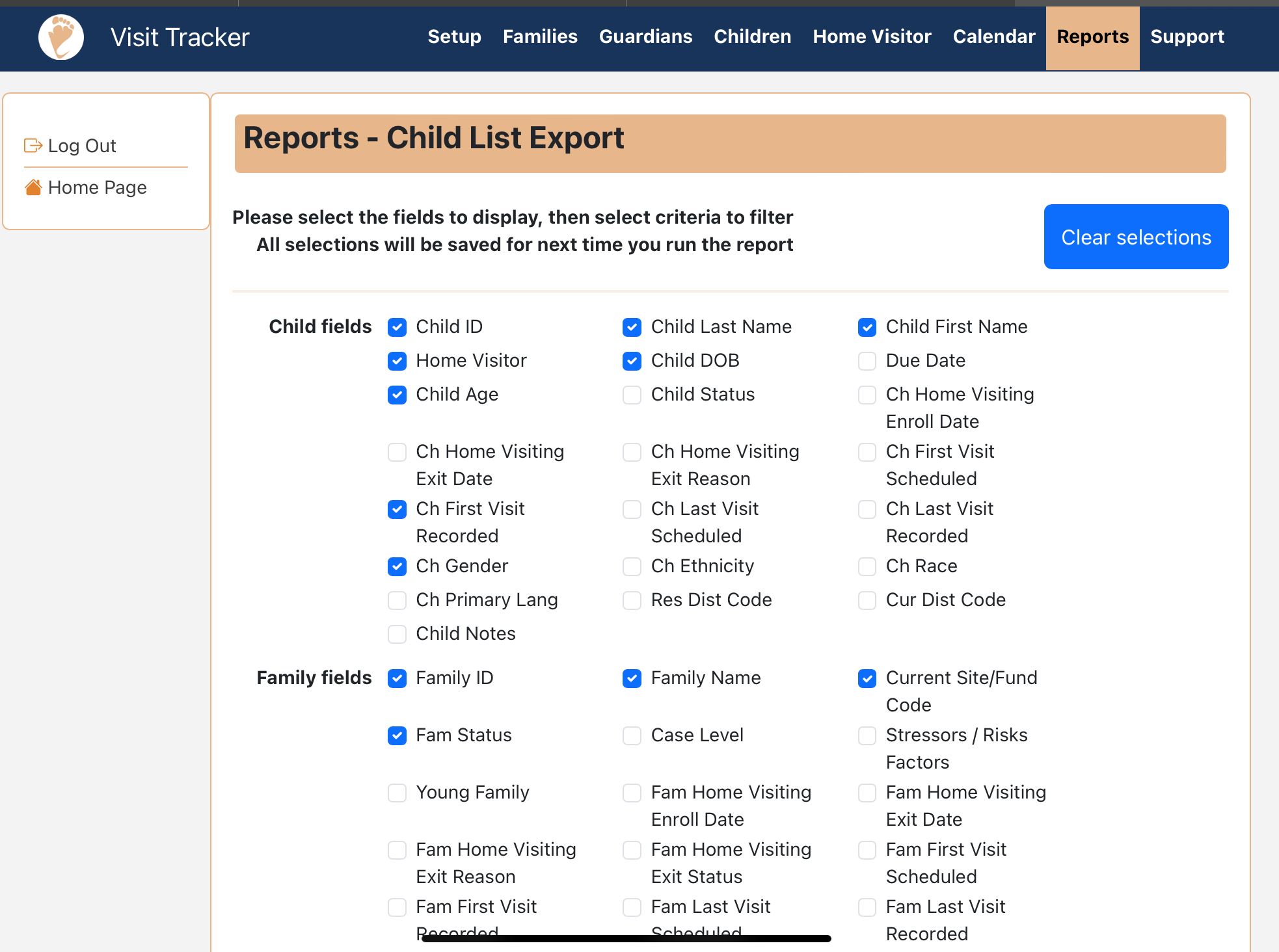Check the Young Family option
1279x952 pixels.
(397, 793)
